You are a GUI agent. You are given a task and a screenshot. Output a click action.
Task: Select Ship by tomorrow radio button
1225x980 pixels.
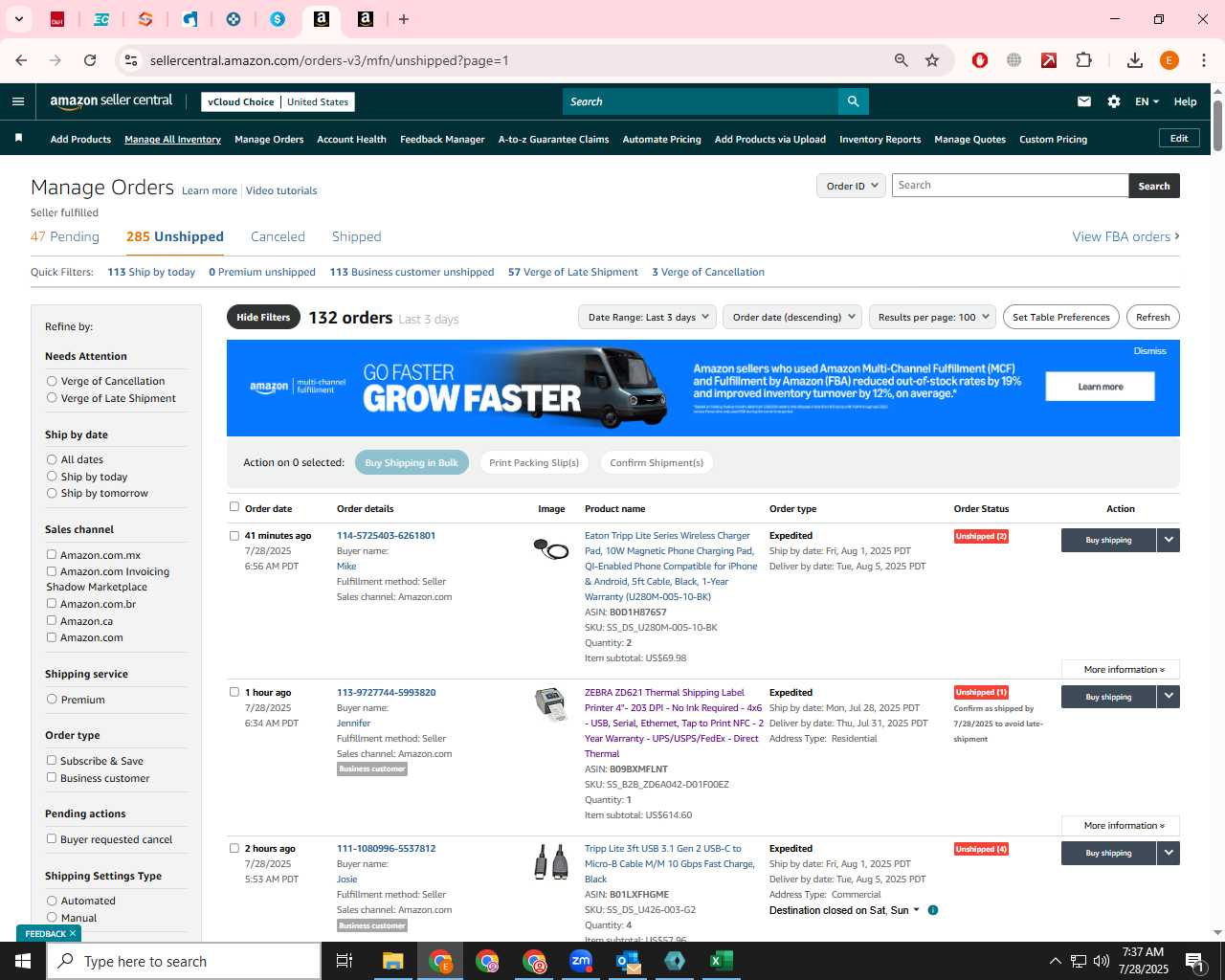[52, 493]
